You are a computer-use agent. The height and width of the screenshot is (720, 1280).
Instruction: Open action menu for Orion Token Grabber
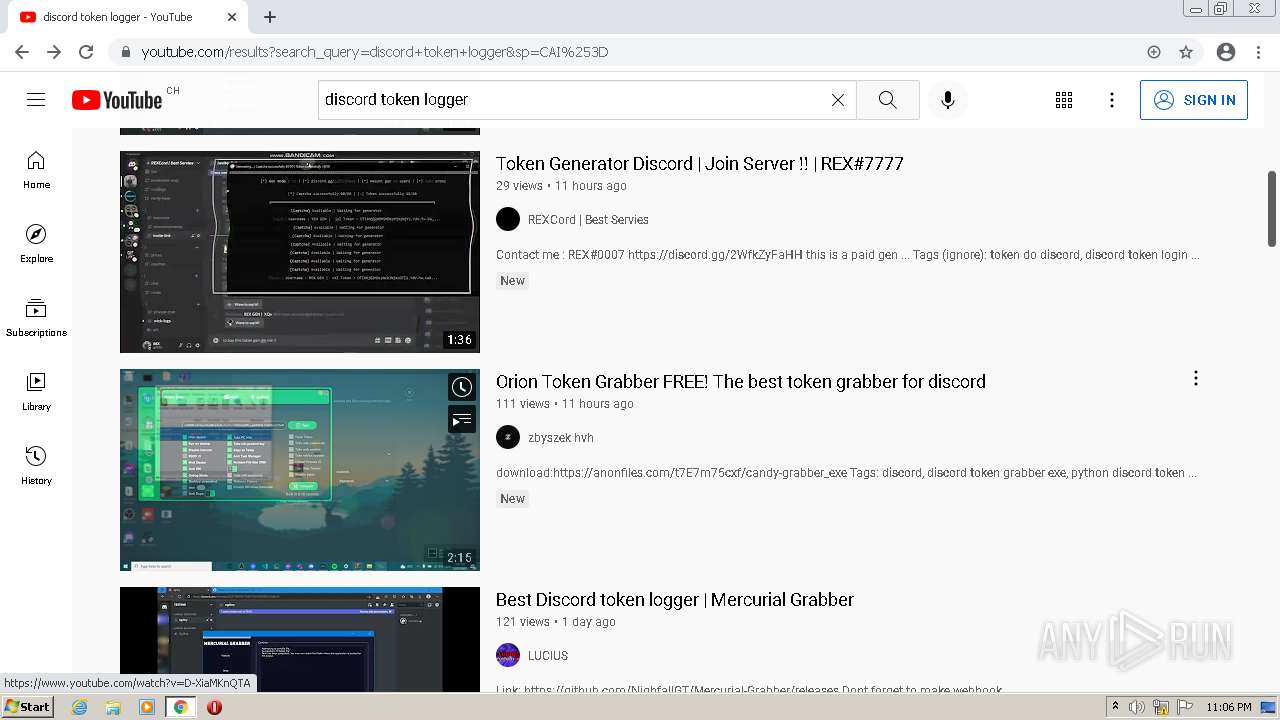(x=1196, y=378)
